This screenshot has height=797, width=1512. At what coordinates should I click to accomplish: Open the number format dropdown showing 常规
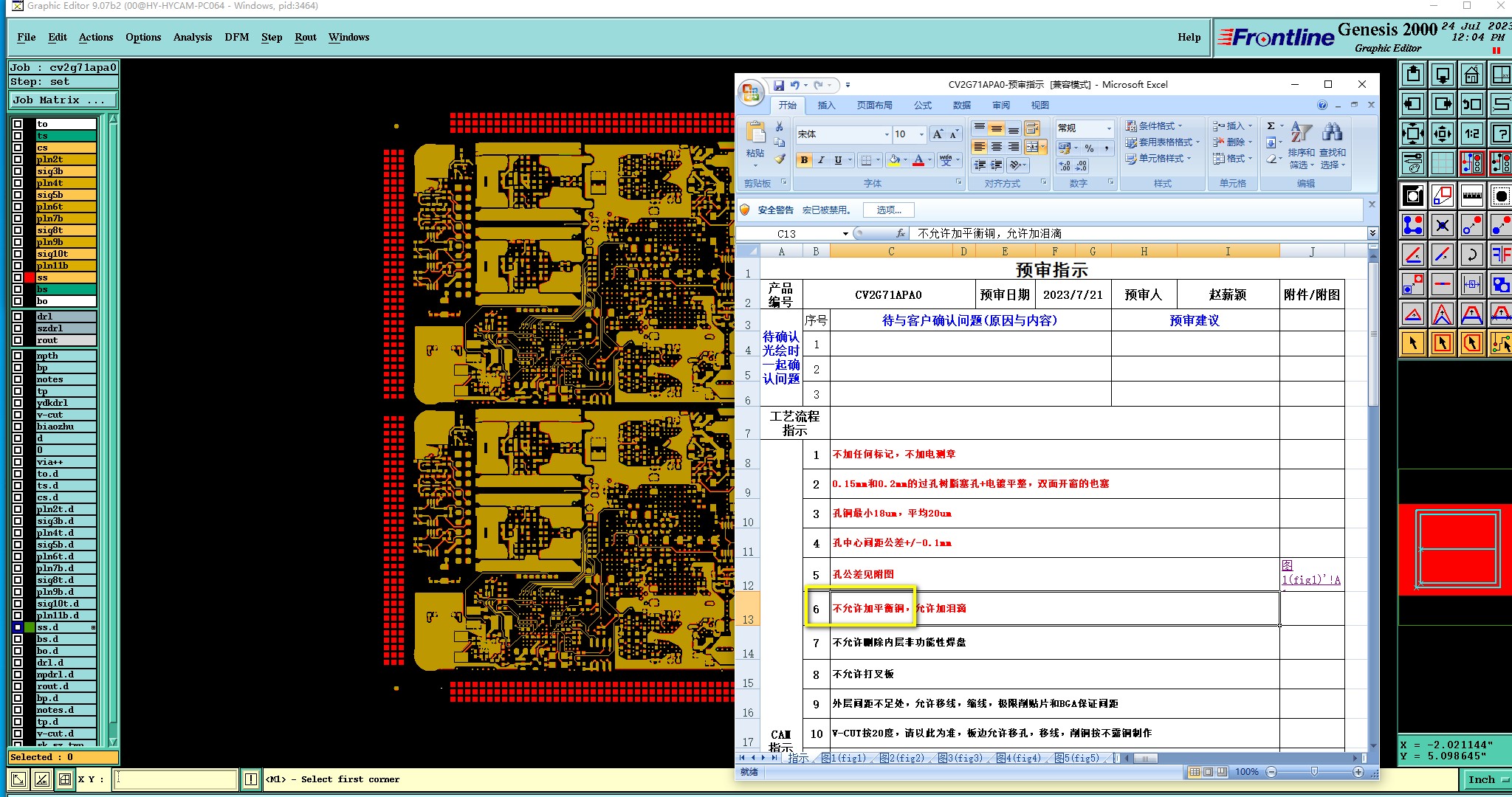1108,128
